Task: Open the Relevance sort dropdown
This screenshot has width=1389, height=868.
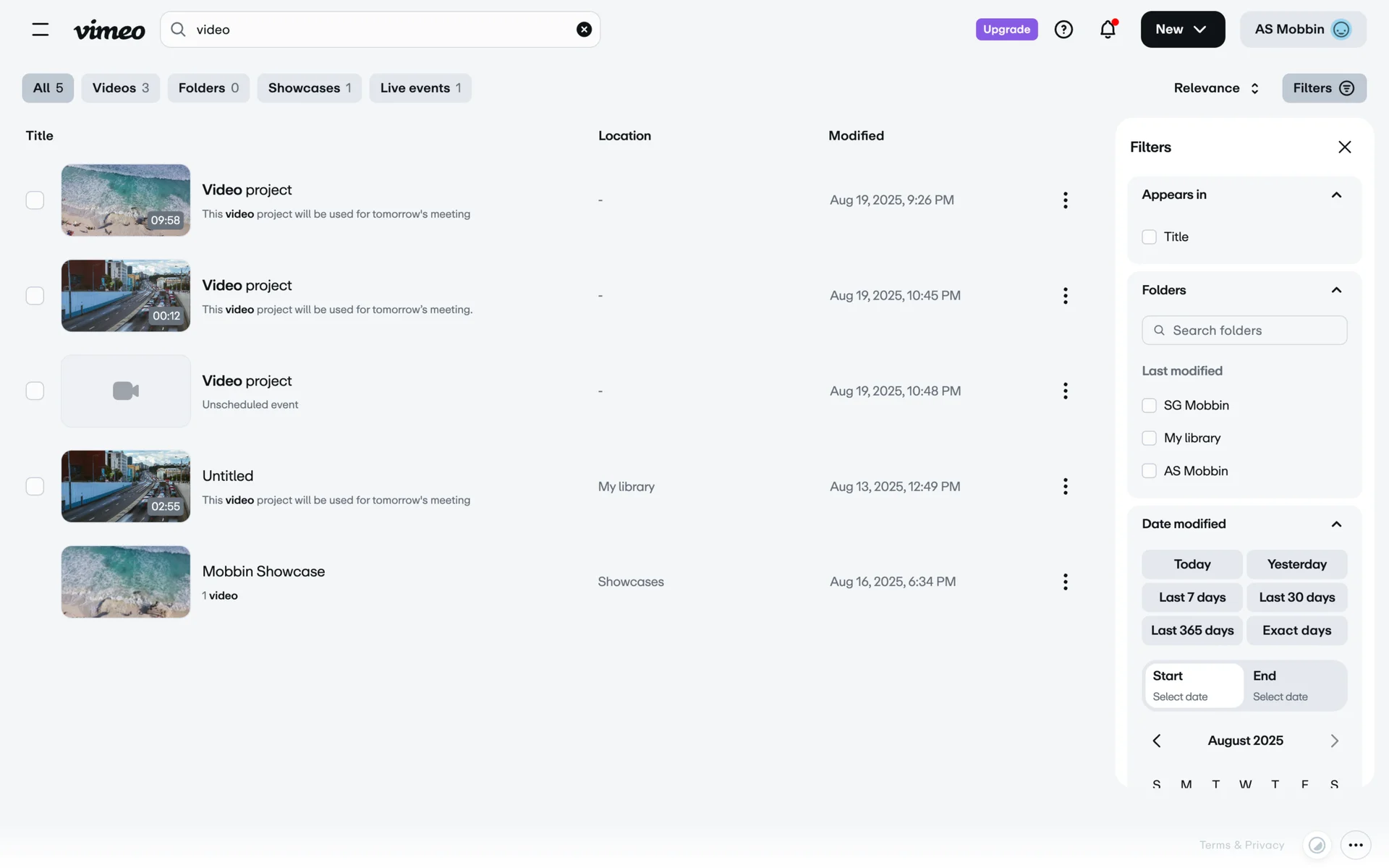Action: point(1216,88)
